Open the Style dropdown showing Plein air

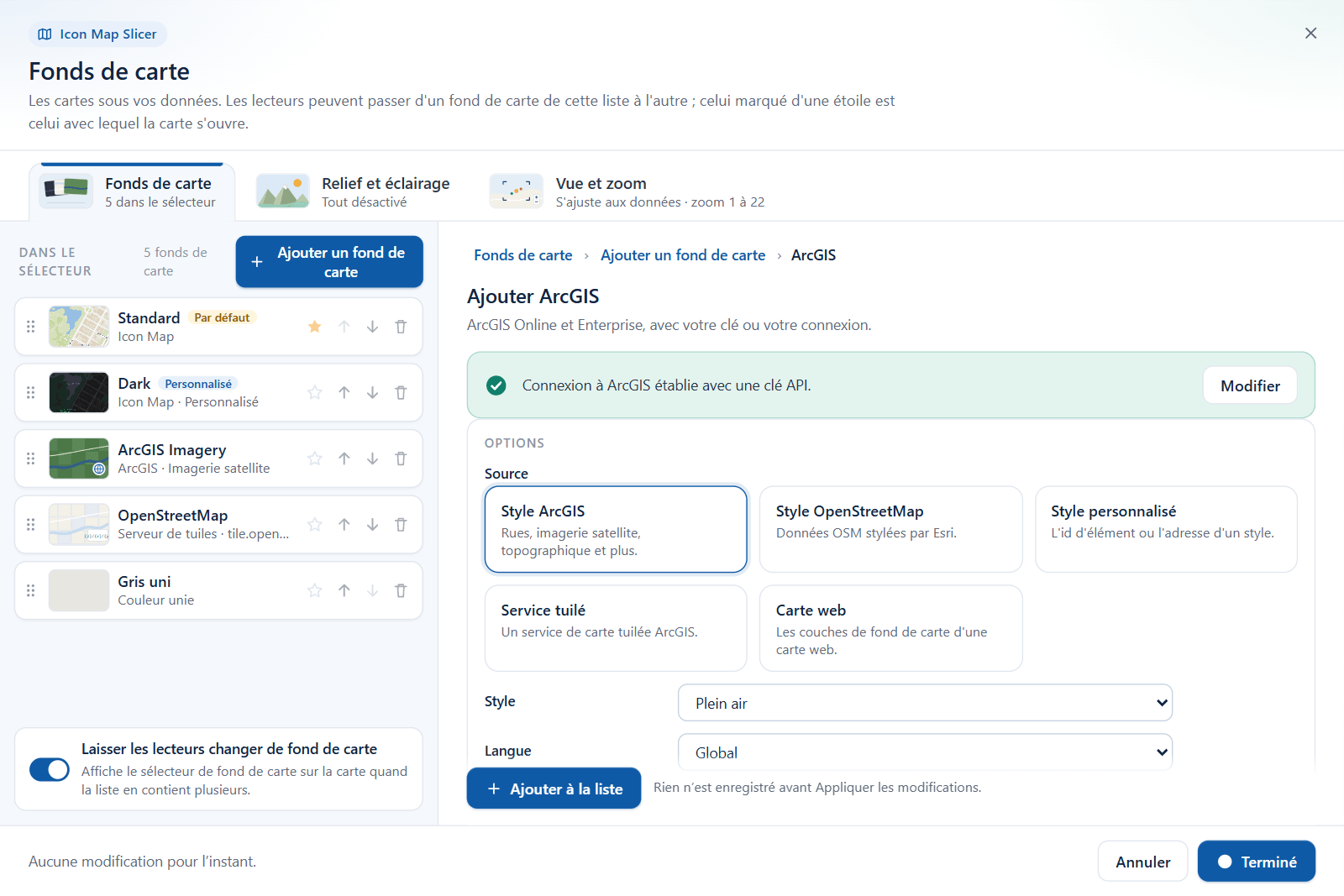[925, 703]
